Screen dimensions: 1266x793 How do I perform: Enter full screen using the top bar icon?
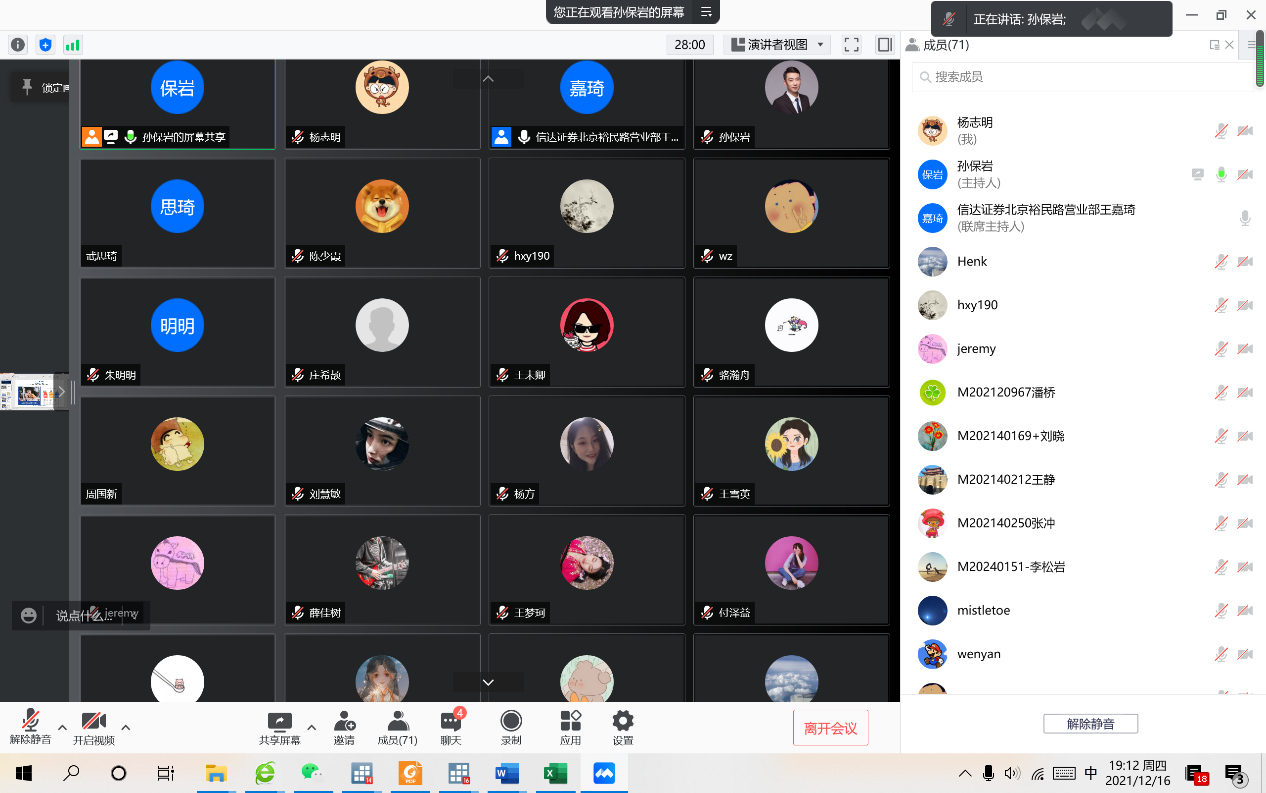click(852, 45)
